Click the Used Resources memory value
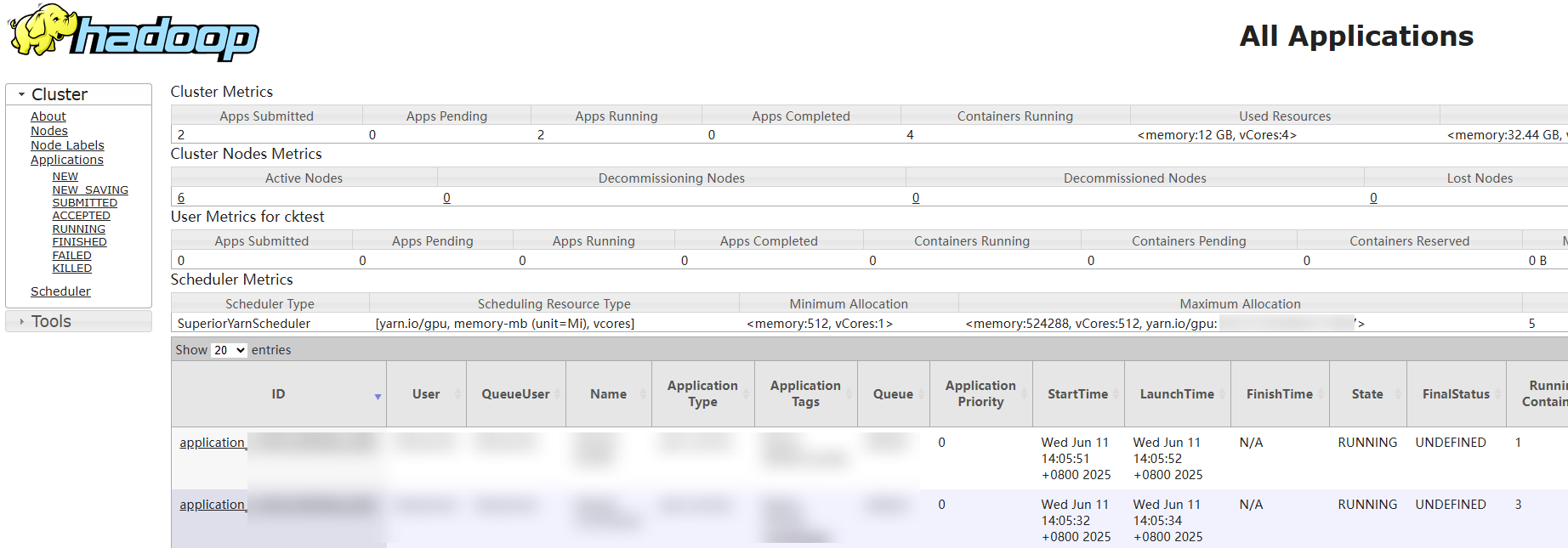 point(1217,135)
